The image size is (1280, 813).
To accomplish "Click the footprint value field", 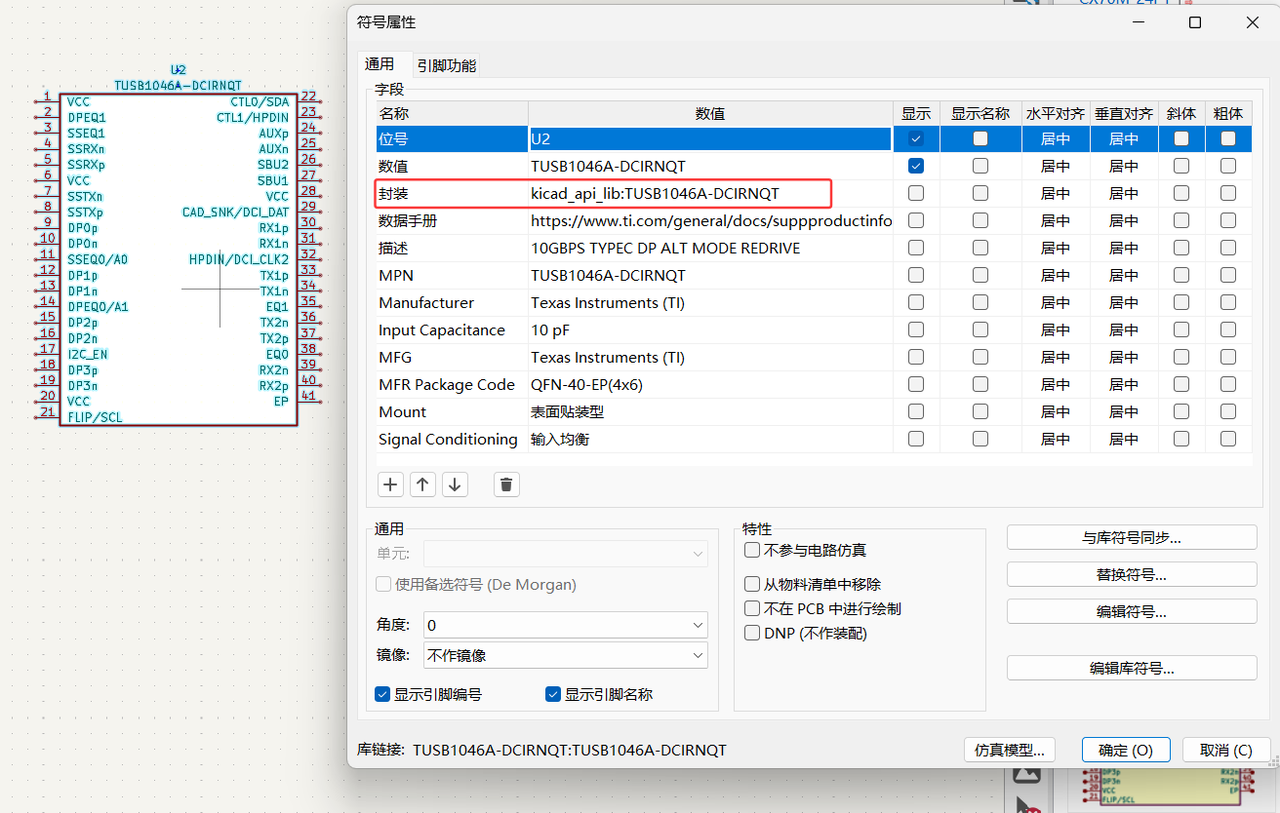I will pyautogui.click(x=709, y=193).
